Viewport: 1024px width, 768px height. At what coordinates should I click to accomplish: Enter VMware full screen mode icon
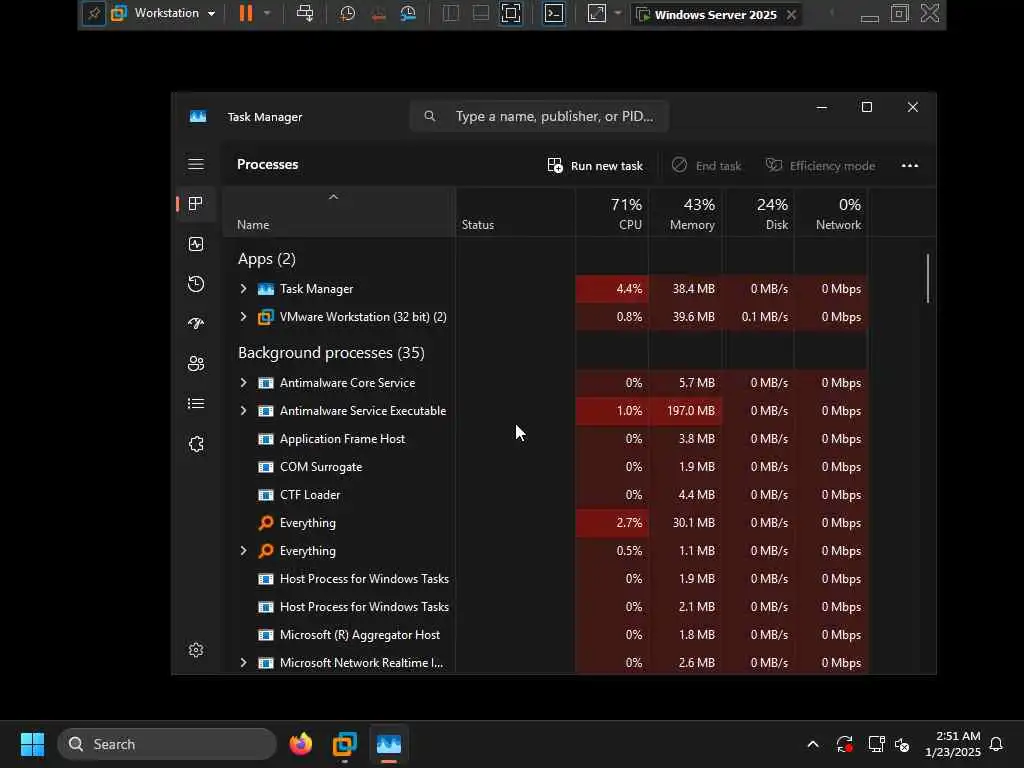(511, 14)
